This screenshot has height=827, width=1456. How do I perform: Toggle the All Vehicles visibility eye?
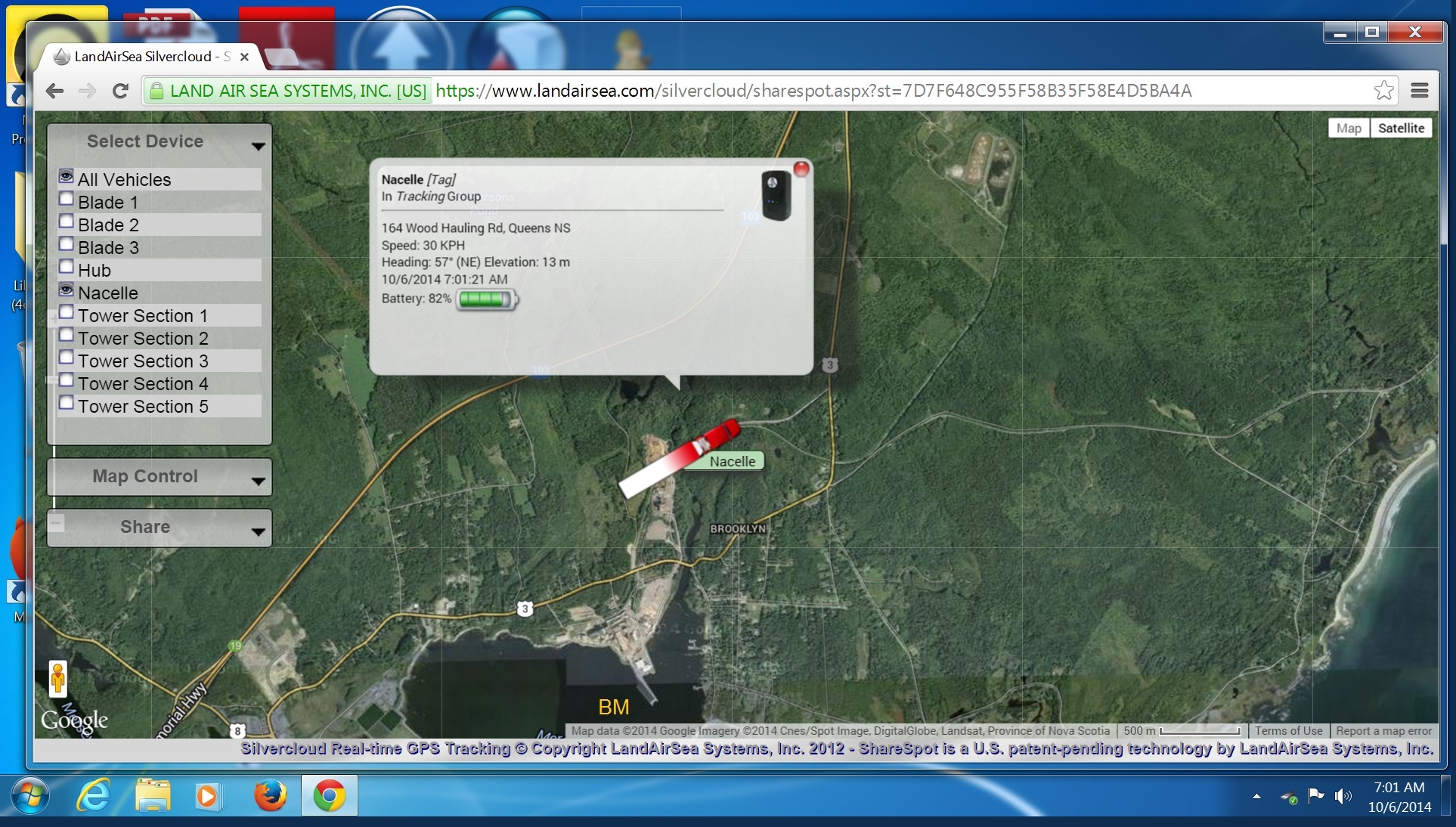pos(66,176)
